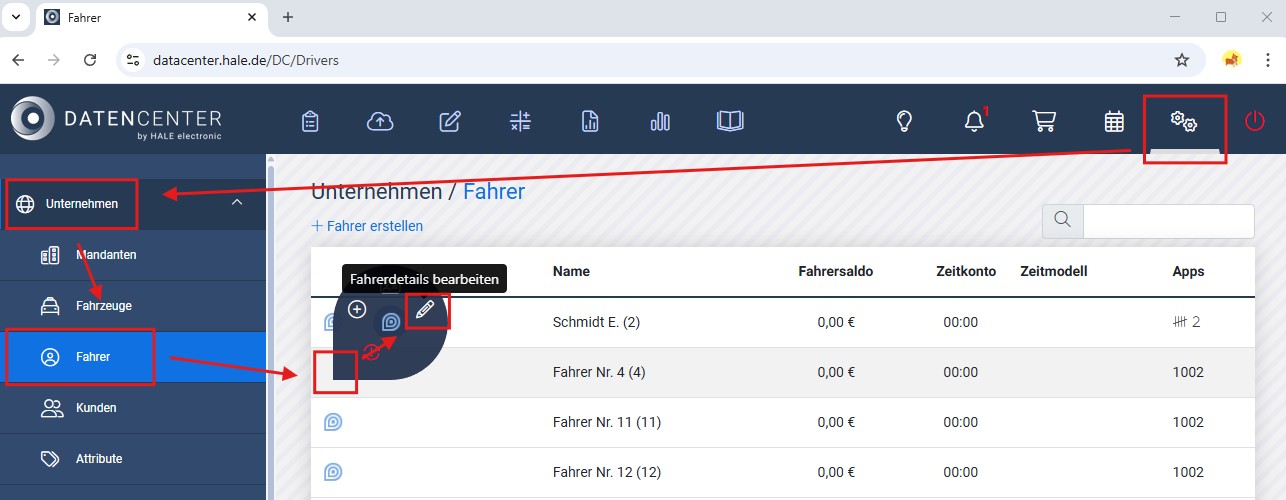Select Fahrer in sidebar
Image resolution: width=1286 pixels, height=500 pixels.
coord(132,357)
